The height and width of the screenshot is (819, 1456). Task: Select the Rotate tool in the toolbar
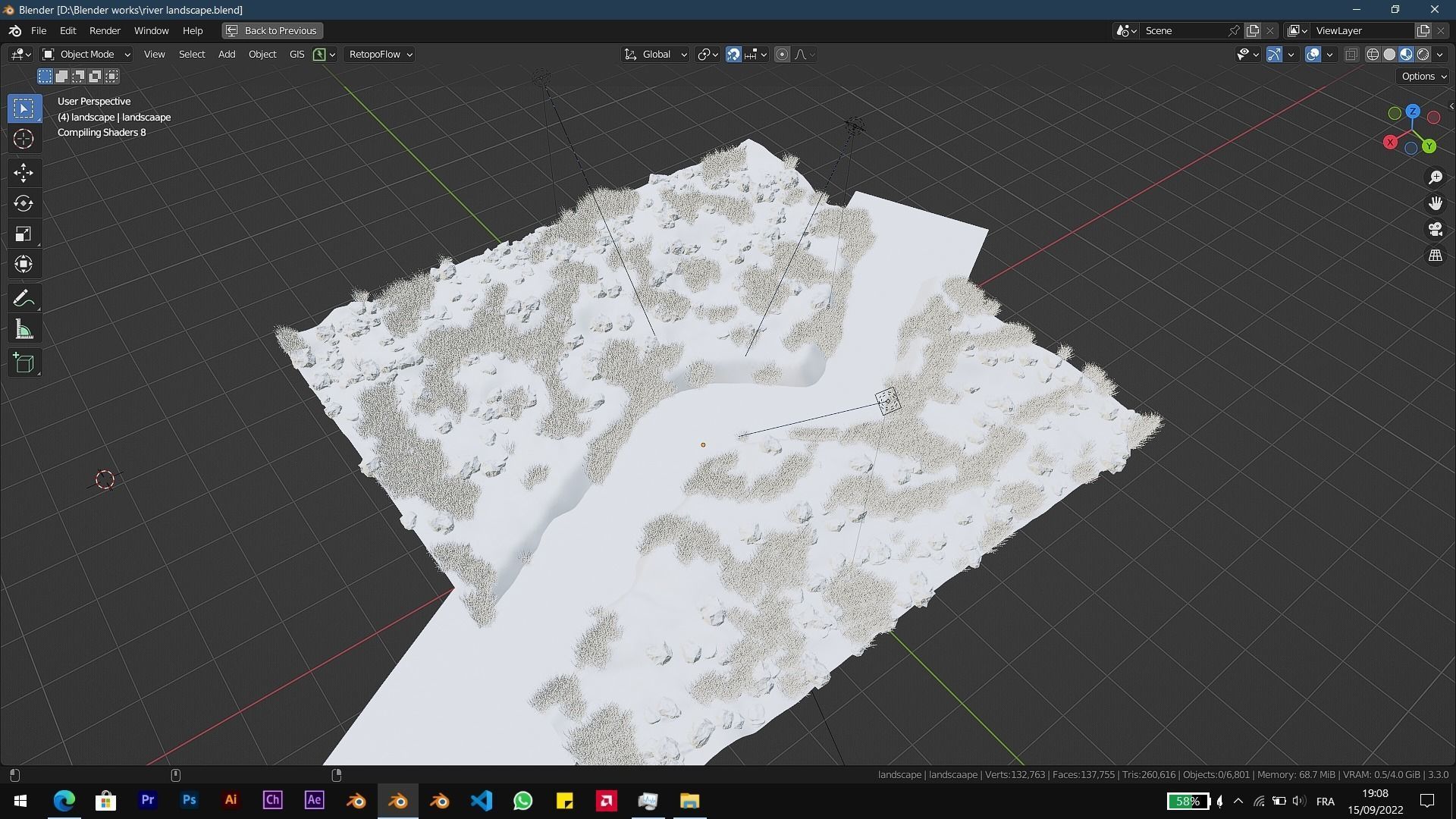[24, 203]
